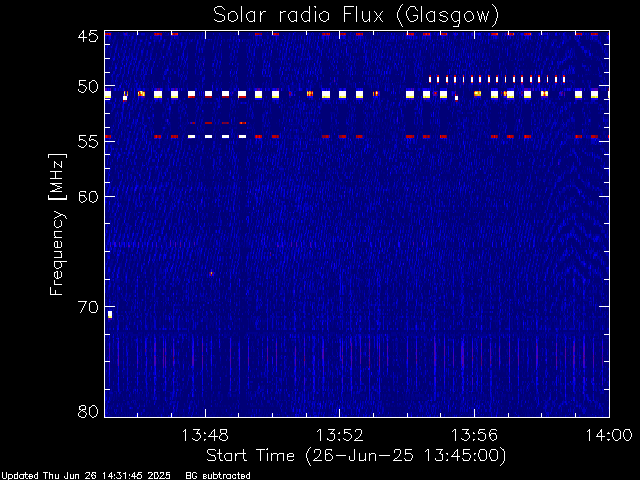
Task: Click the 13:56 time axis label
Action: point(474,435)
